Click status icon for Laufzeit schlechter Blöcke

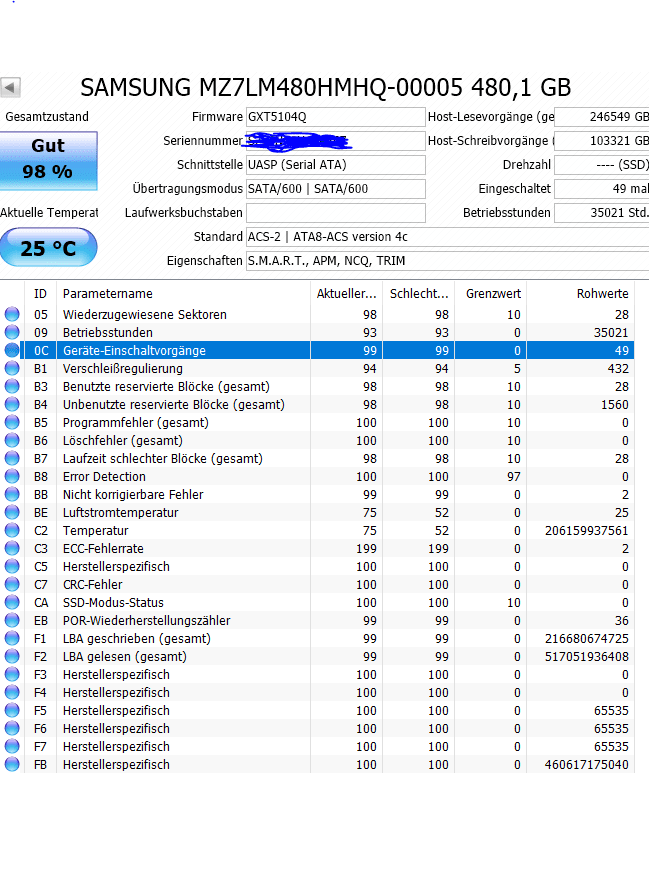click(12, 458)
